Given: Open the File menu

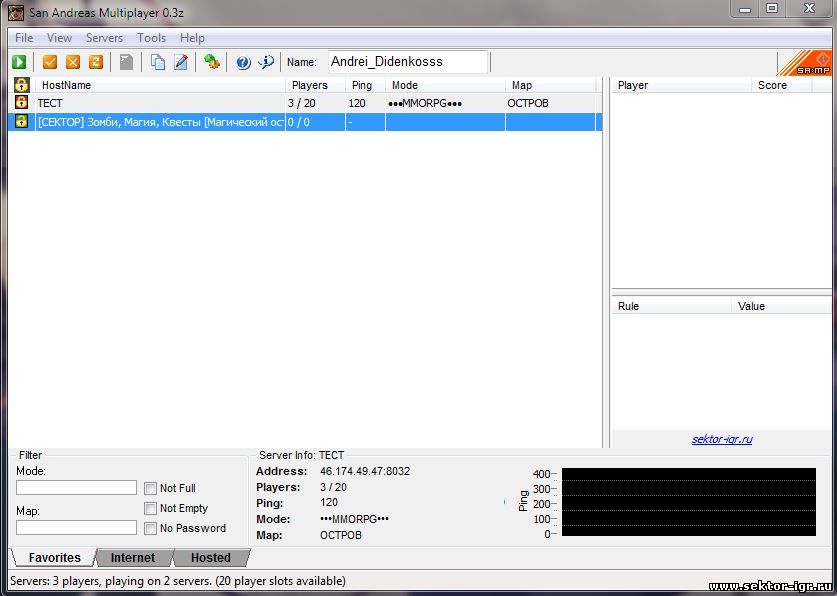Looking at the screenshot, I should click(x=24, y=38).
